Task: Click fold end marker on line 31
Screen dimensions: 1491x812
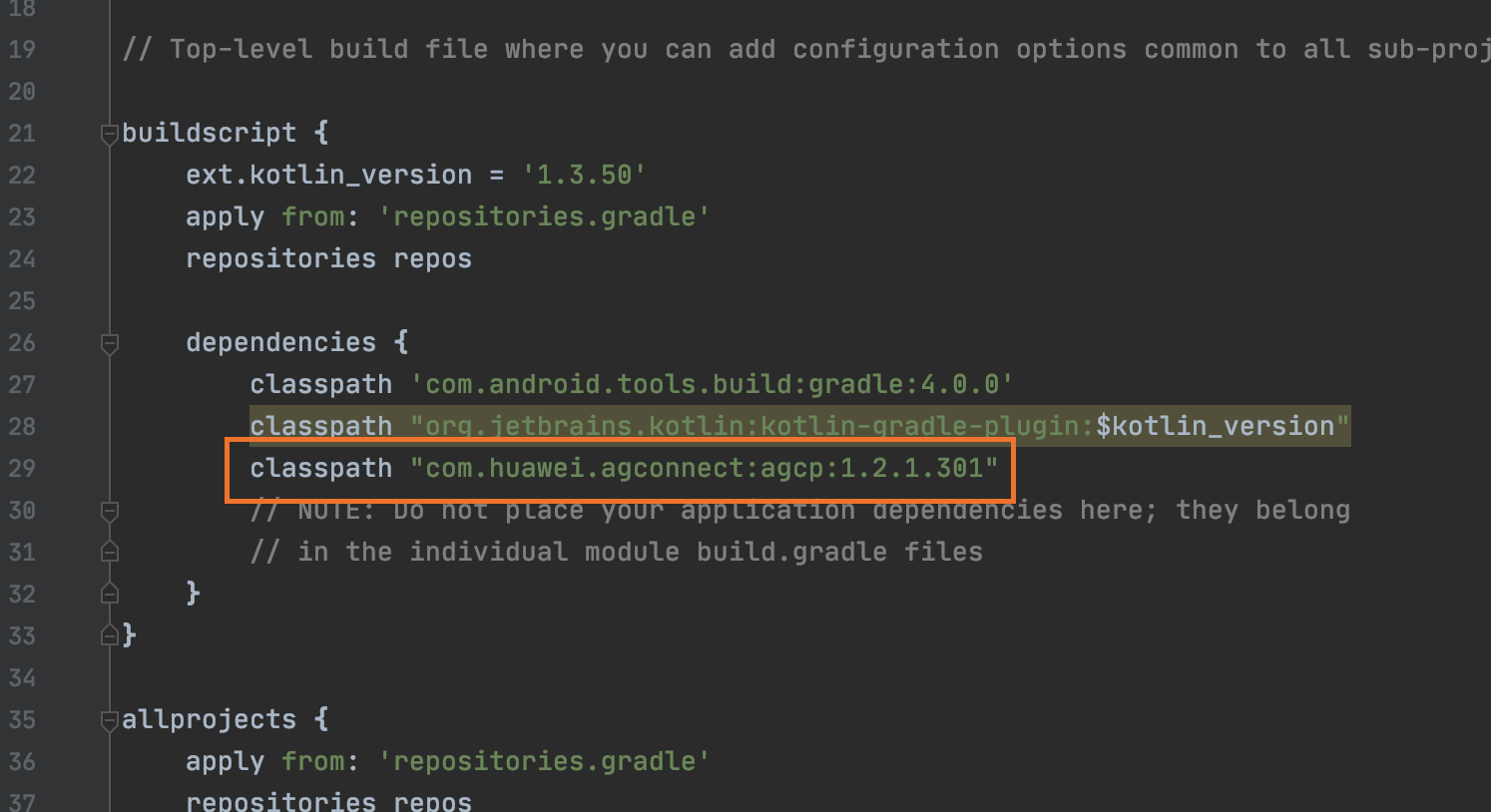Action: (110, 553)
